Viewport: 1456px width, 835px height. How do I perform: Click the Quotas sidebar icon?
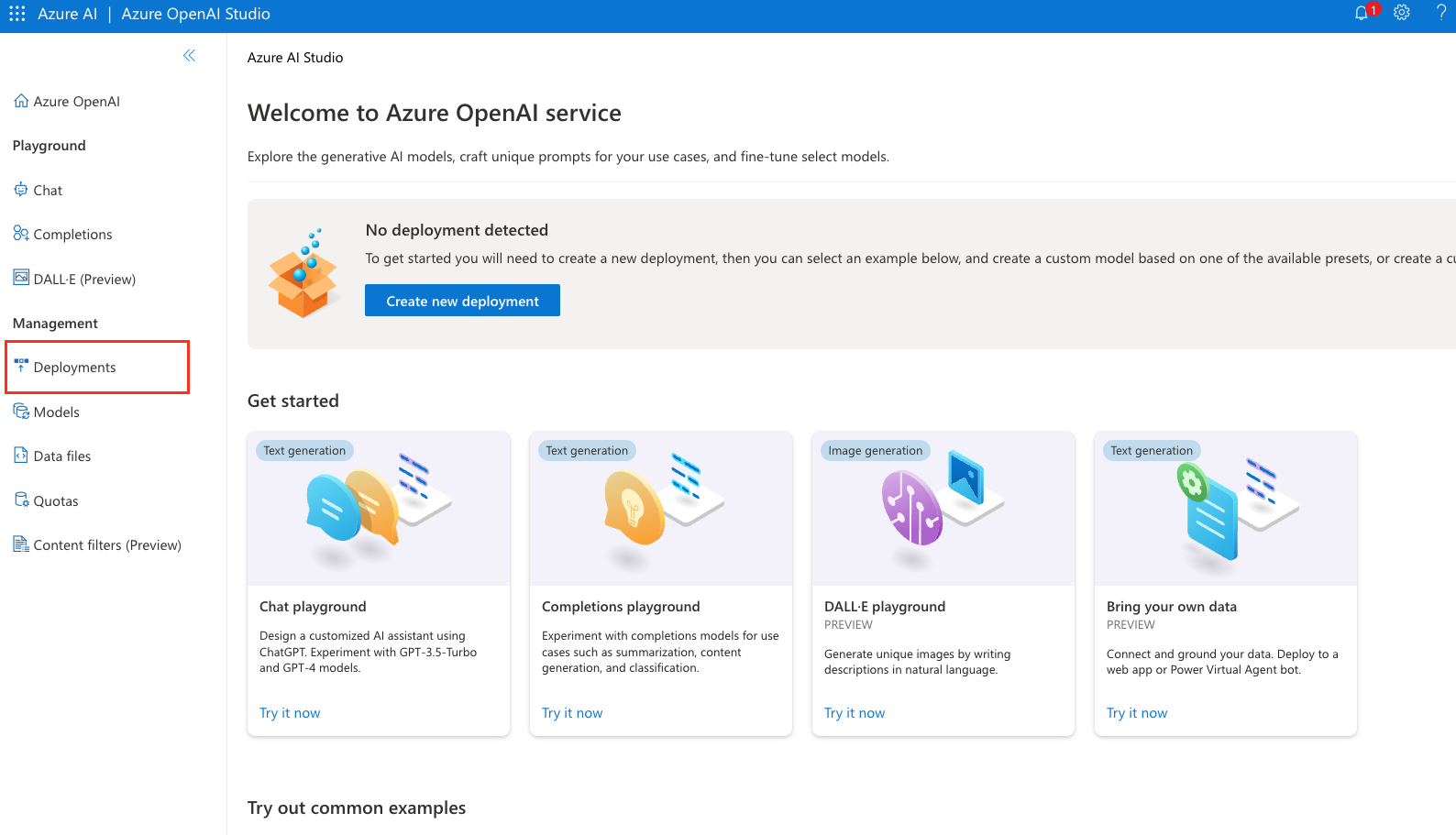(21, 500)
